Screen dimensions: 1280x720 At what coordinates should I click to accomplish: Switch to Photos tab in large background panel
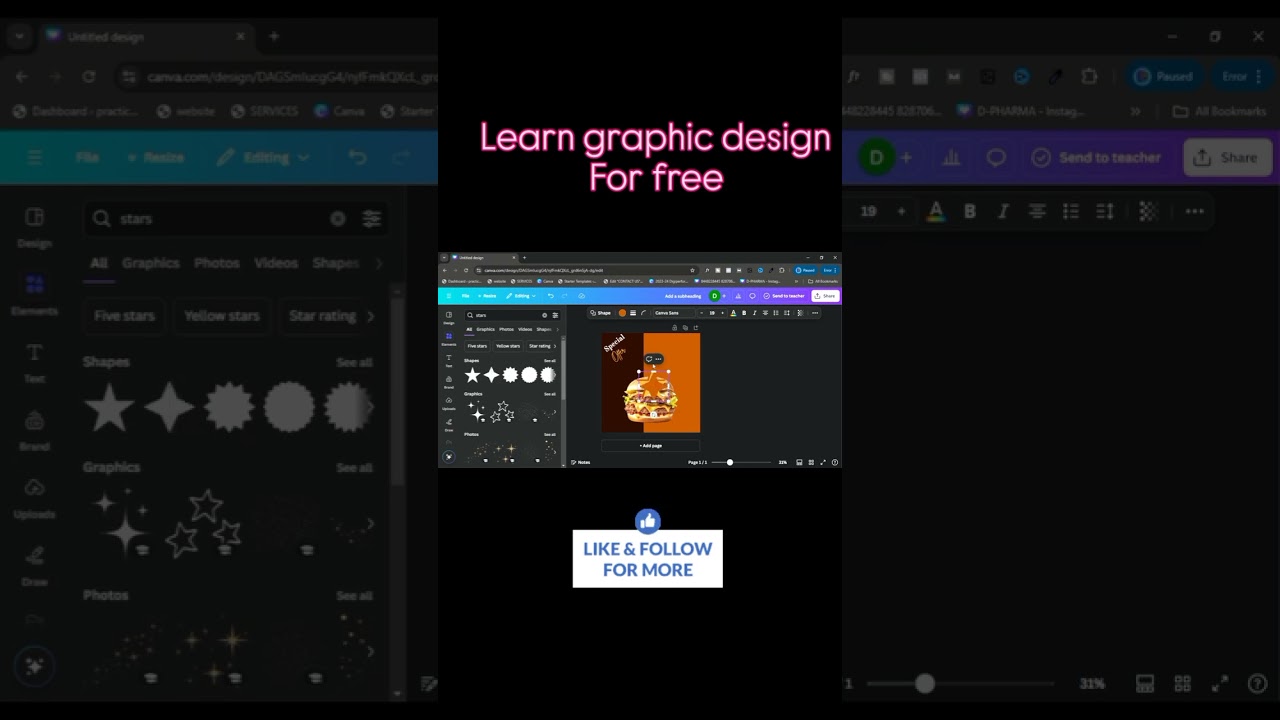[217, 263]
